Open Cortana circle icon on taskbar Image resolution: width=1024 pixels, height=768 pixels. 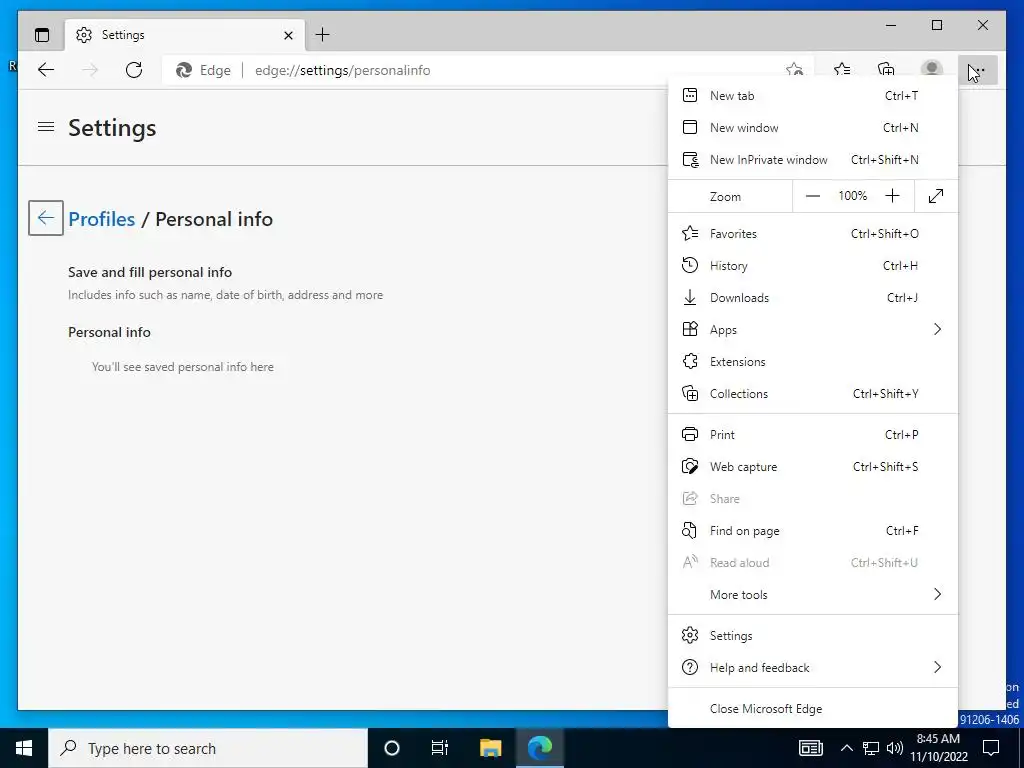pyautogui.click(x=392, y=748)
